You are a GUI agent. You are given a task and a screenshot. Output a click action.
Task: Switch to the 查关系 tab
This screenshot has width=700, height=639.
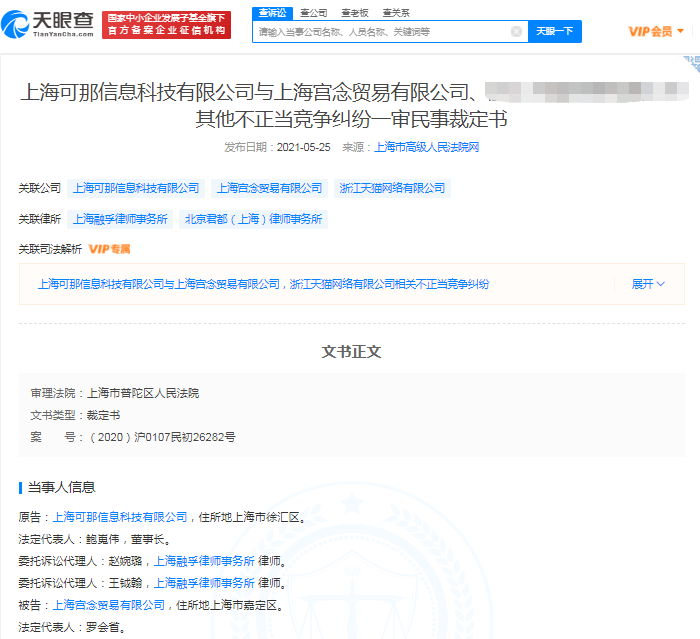pos(396,13)
